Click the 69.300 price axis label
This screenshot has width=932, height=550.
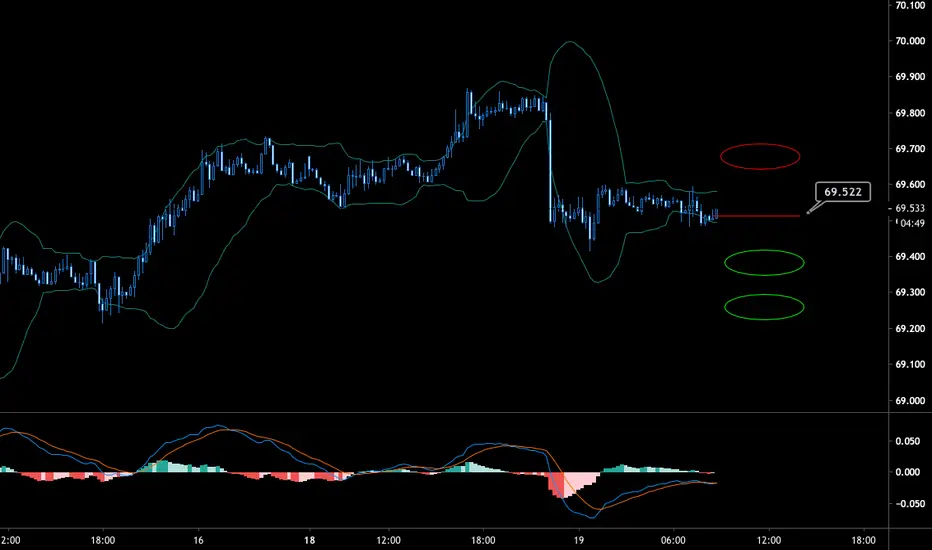pyautogui.click(x=910, y=292)
